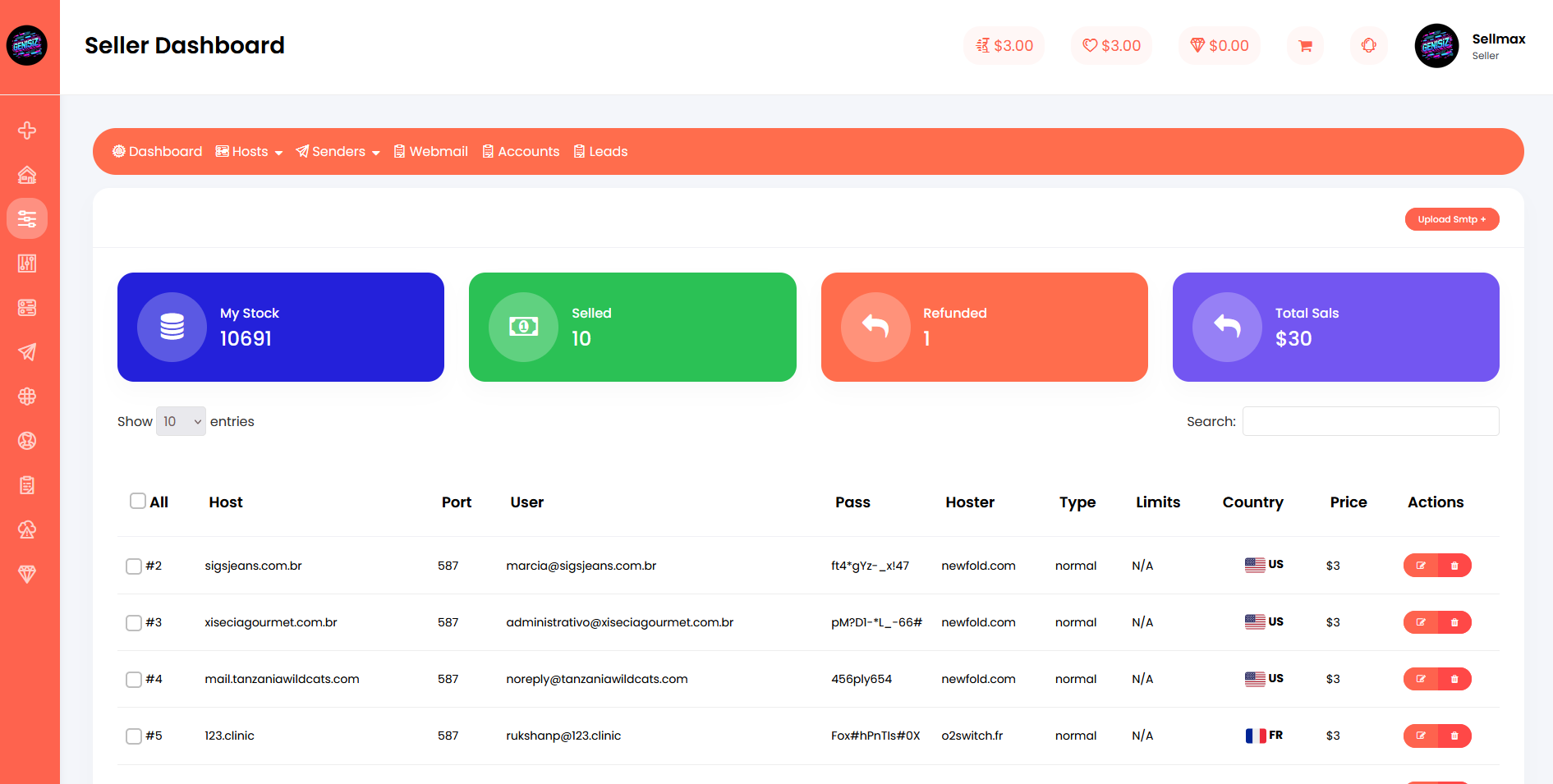Delete the 123.clinic SMTP entry
The width and height of the screenshot is (1553, 784).
point(1454,736)
